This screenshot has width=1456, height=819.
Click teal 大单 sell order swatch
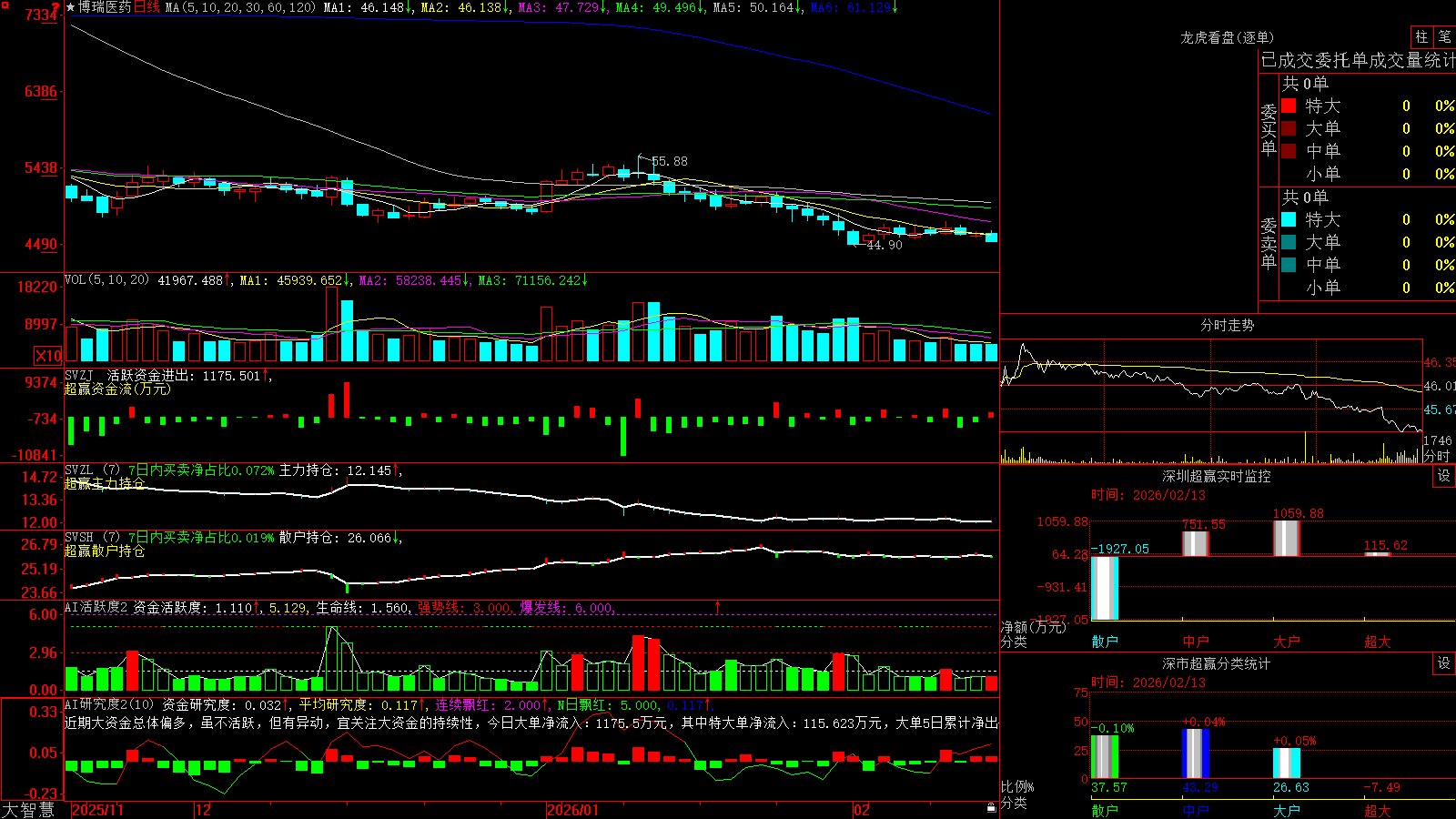[x=1289, y=242]
